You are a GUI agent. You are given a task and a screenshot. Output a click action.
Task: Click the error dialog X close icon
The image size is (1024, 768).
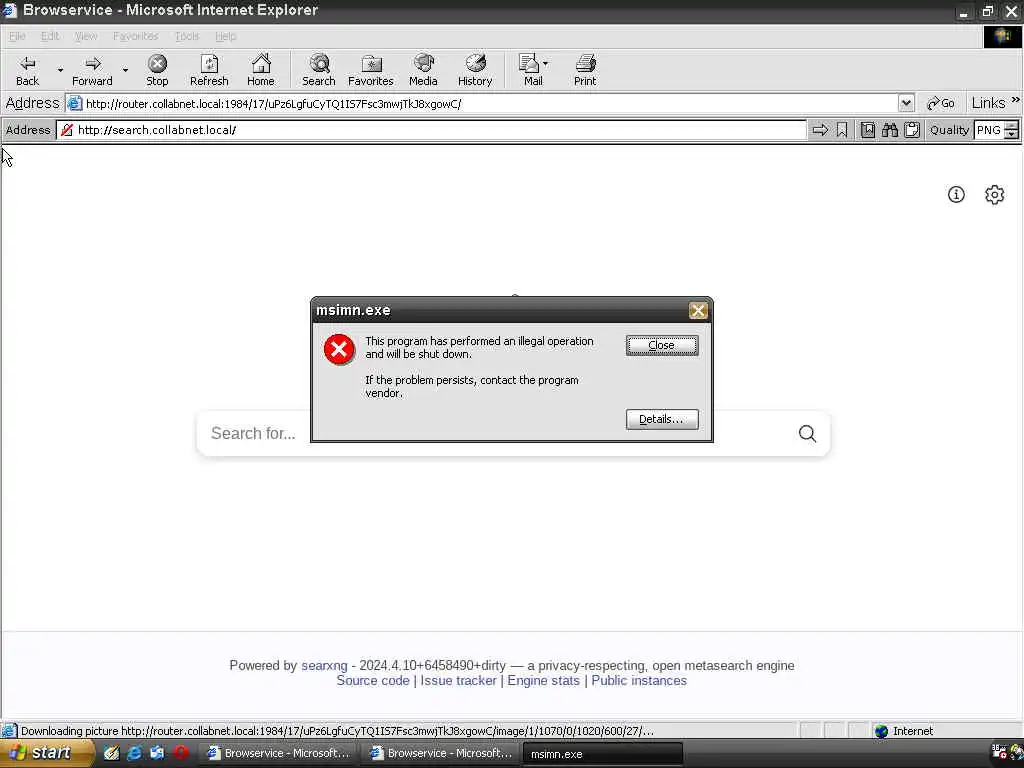point(697,310)
